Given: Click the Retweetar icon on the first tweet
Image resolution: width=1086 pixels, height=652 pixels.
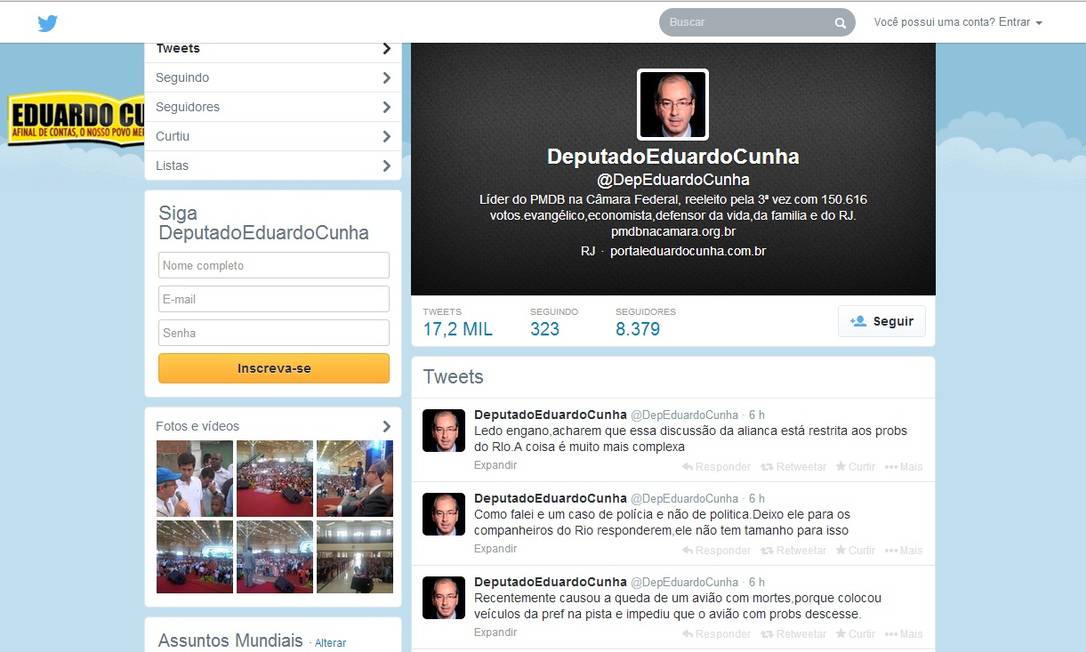Looking at the screenshot, I should pyautogui.click(x=766, y=466).
